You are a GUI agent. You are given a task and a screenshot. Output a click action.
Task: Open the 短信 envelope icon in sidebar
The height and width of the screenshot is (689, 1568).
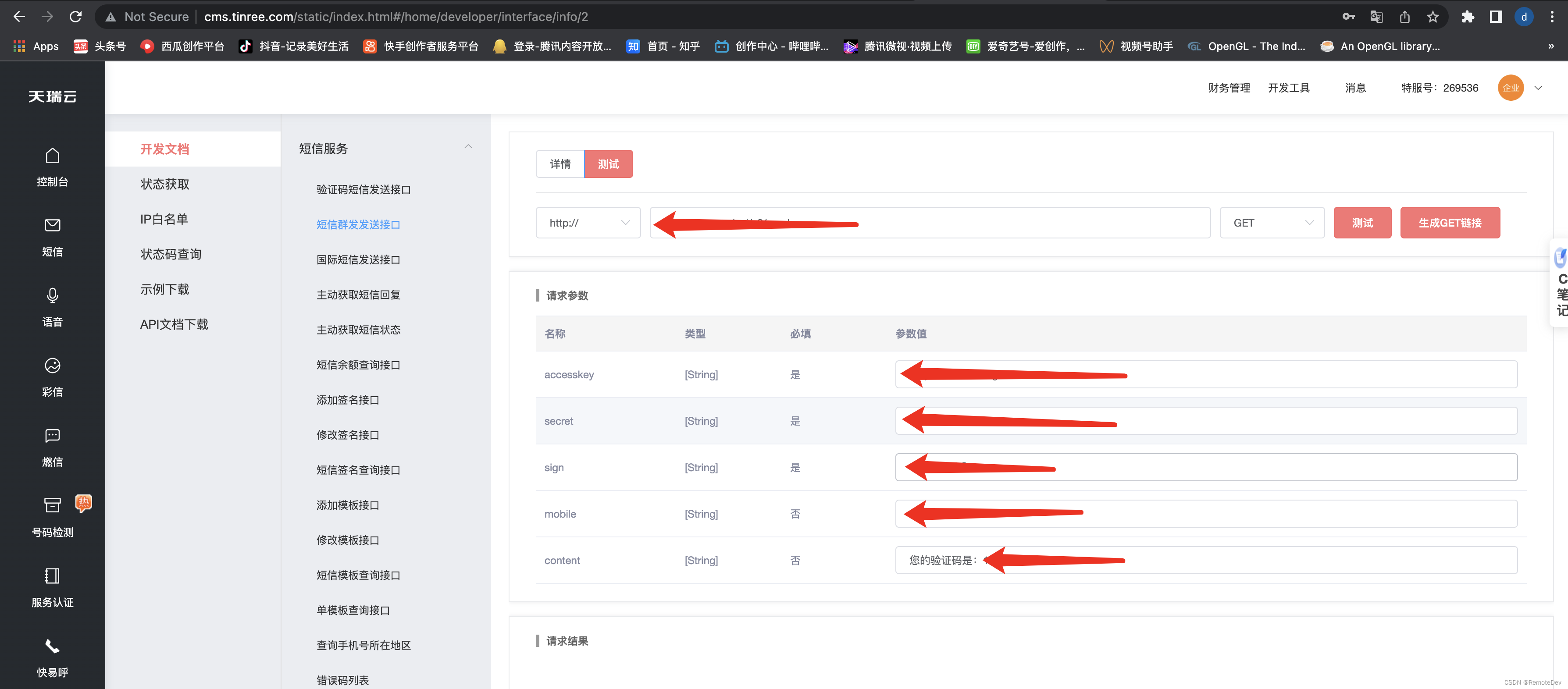point(52,225)
